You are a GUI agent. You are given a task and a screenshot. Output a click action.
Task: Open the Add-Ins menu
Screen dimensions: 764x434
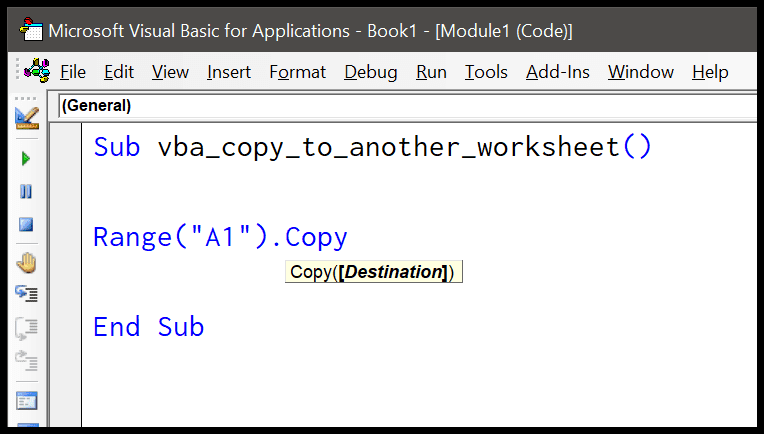(x=558, y=72)
